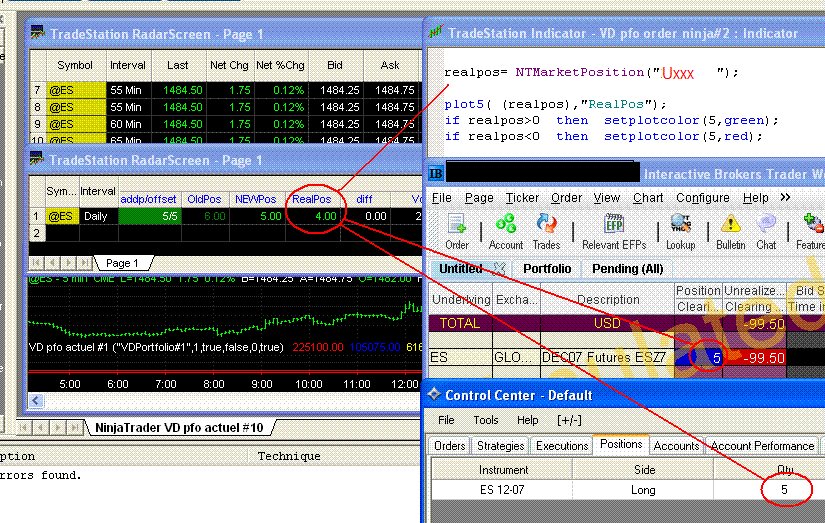Switch to the Accounts tab
Image resolution: width=825 pixels, height=523 pixels.
point(676,446)
